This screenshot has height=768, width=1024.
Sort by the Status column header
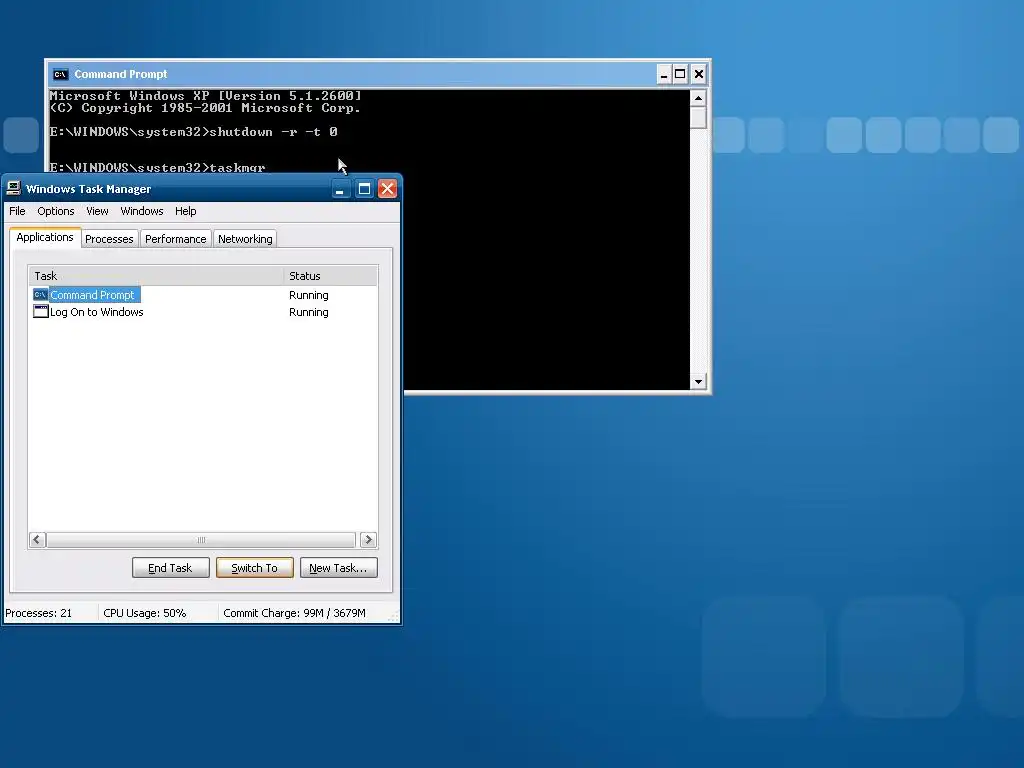click(x=330, y=276)
